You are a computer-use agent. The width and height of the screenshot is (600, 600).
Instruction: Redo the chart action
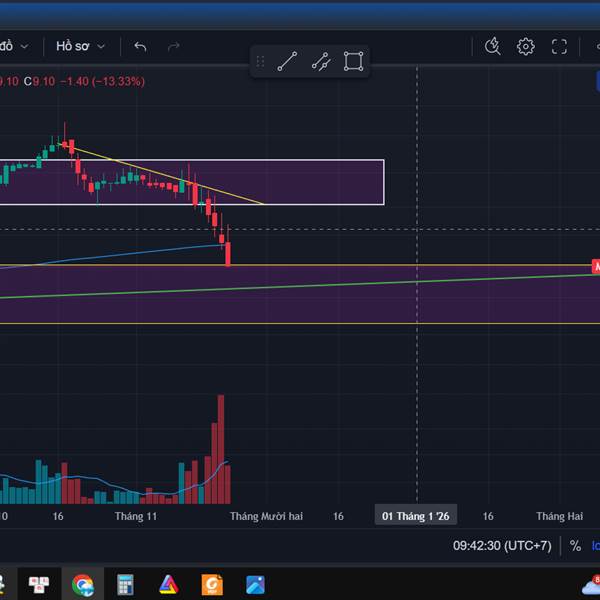pos(174,47)
